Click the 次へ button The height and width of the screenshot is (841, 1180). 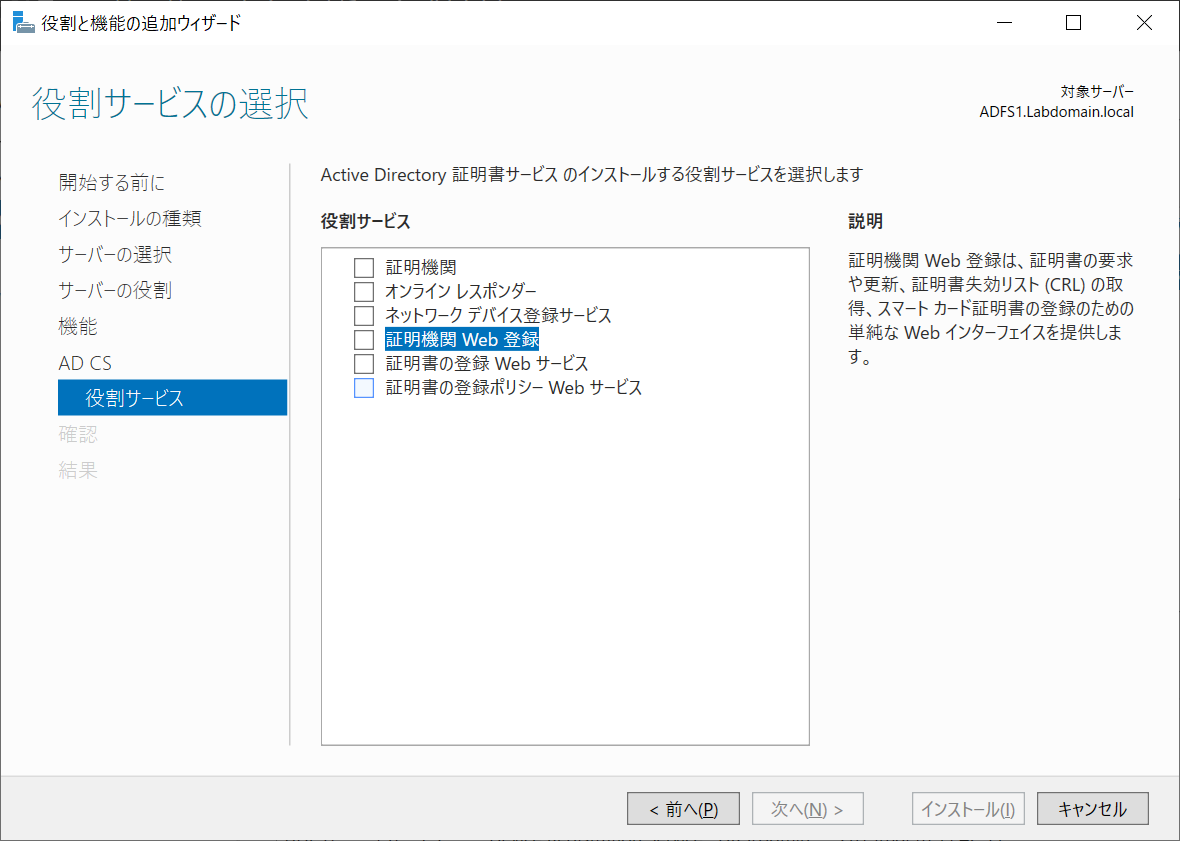807,808
